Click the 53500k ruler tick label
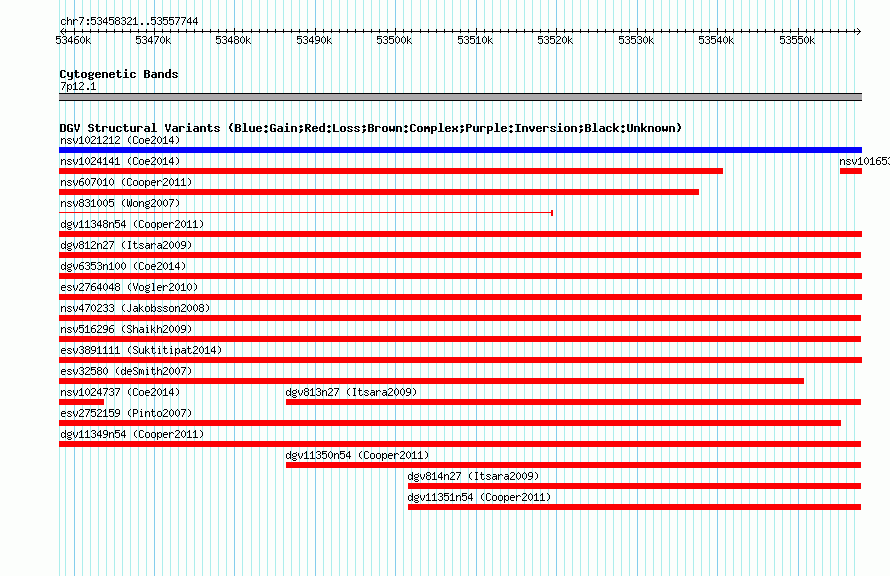Viewport: 890px width, 576px height. tap(394, 40)
